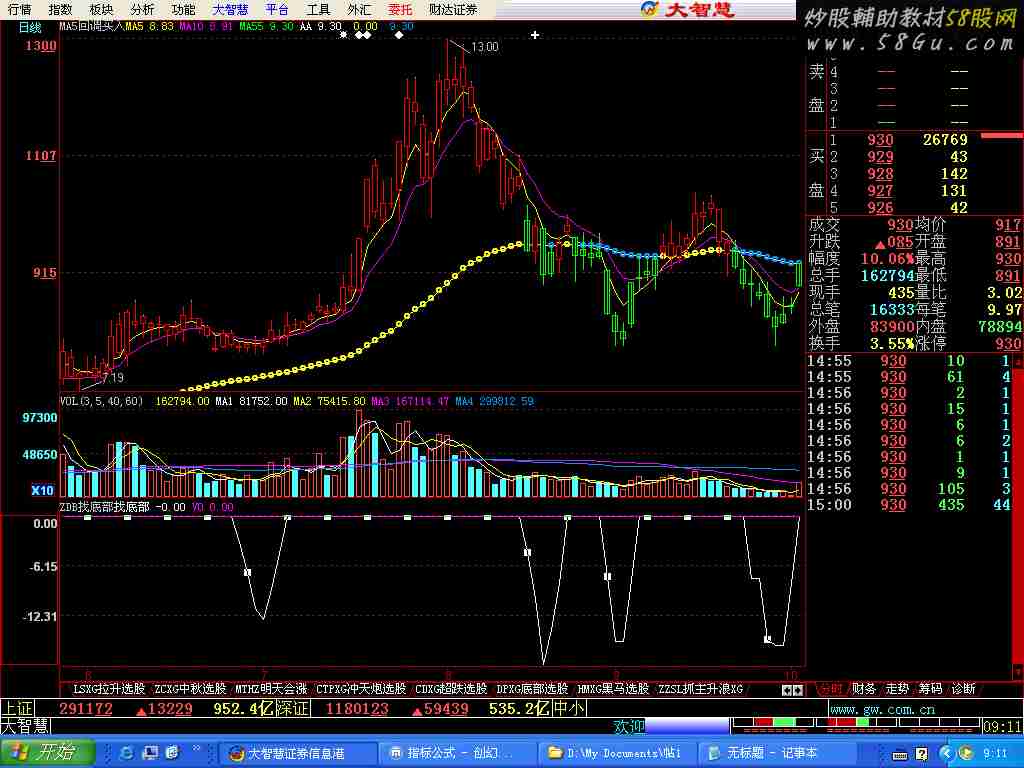Click the 日线 period label
This screenshot has height=768, width=1024.
(30, 27)
